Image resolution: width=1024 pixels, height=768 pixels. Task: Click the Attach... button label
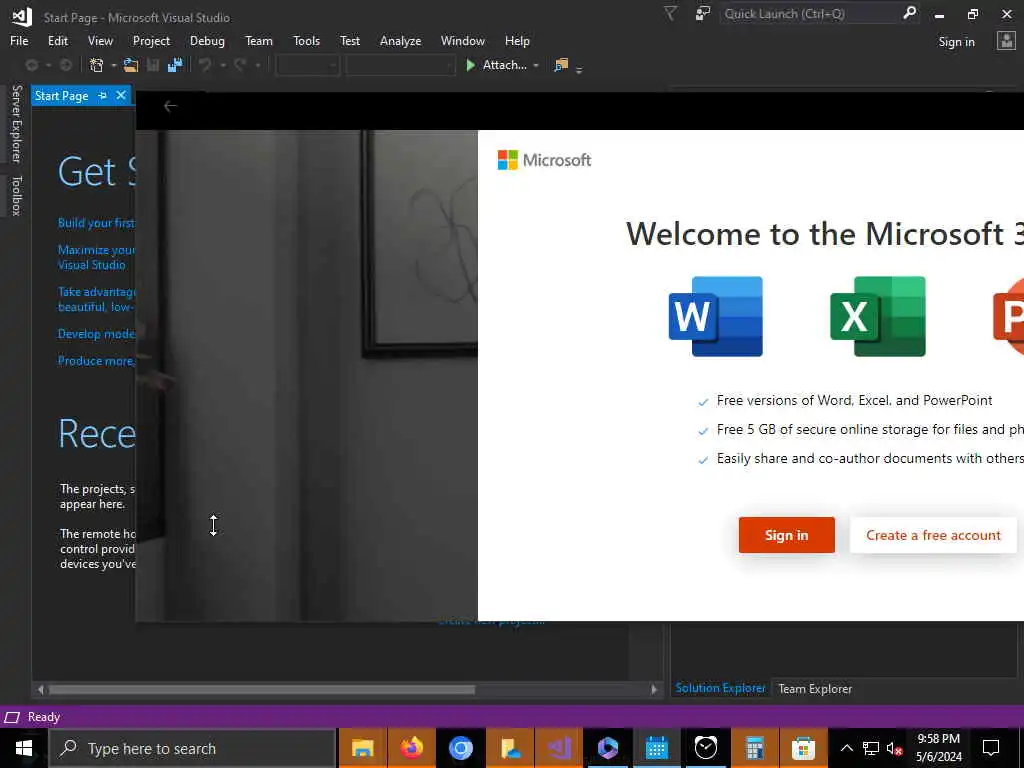[x=504, y=65]
